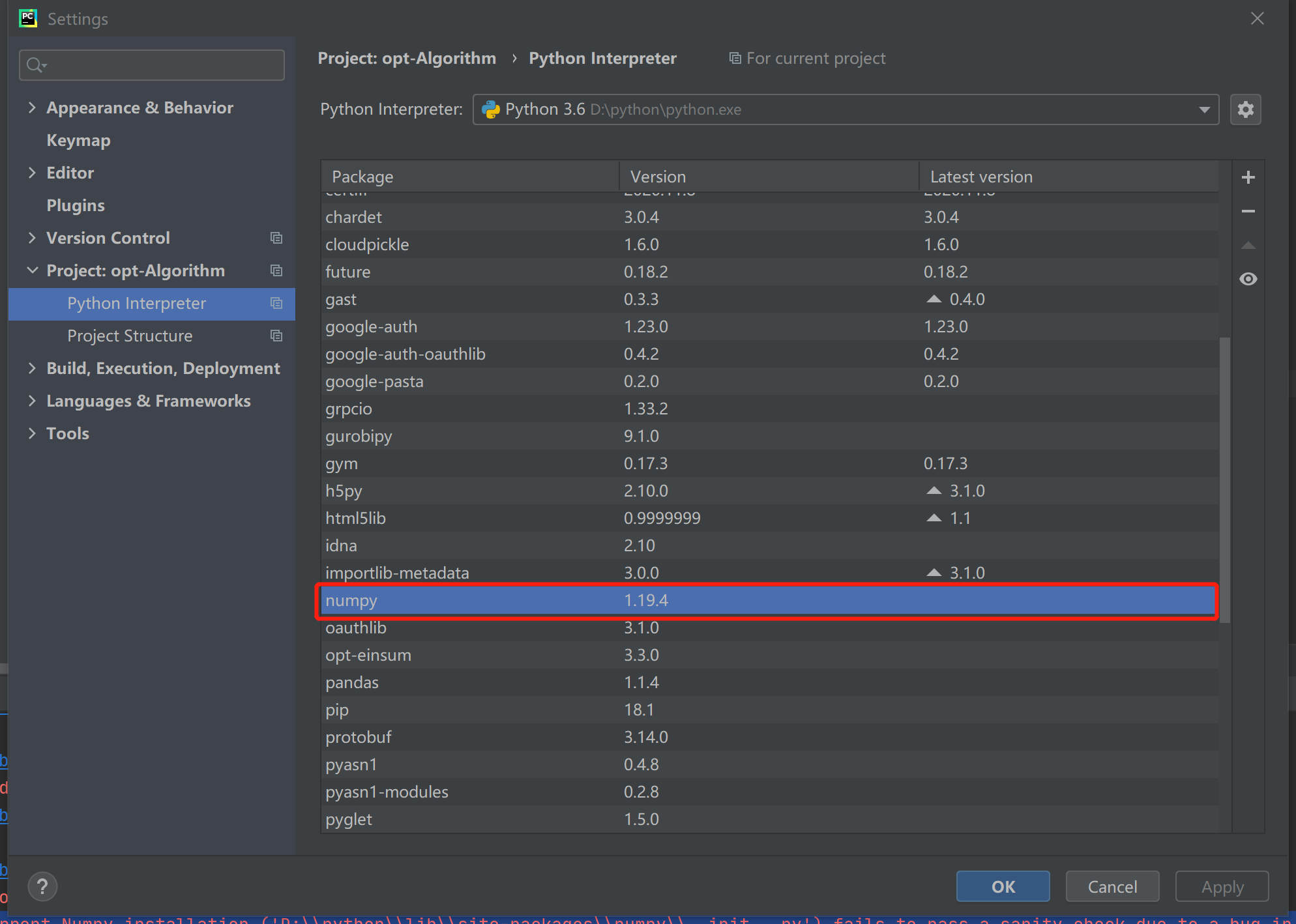Select the pandas package row
The image size is (1296, 924).
coord(352,682)
